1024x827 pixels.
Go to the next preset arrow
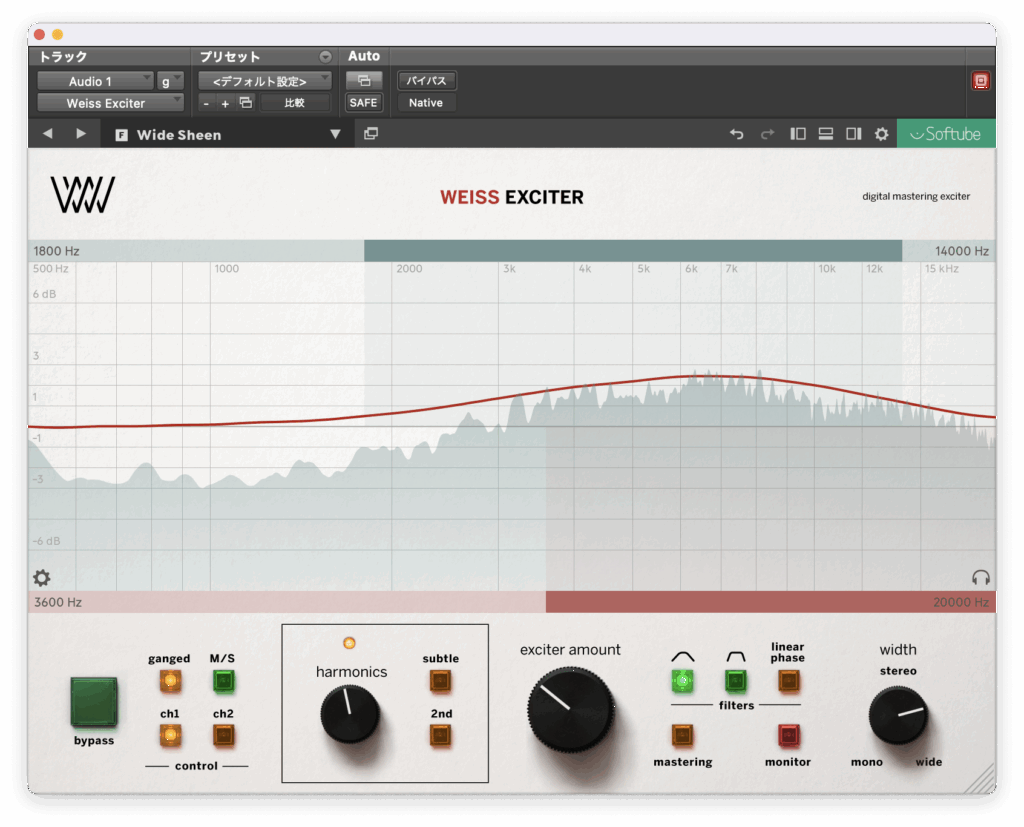click(x=81, y=134)
